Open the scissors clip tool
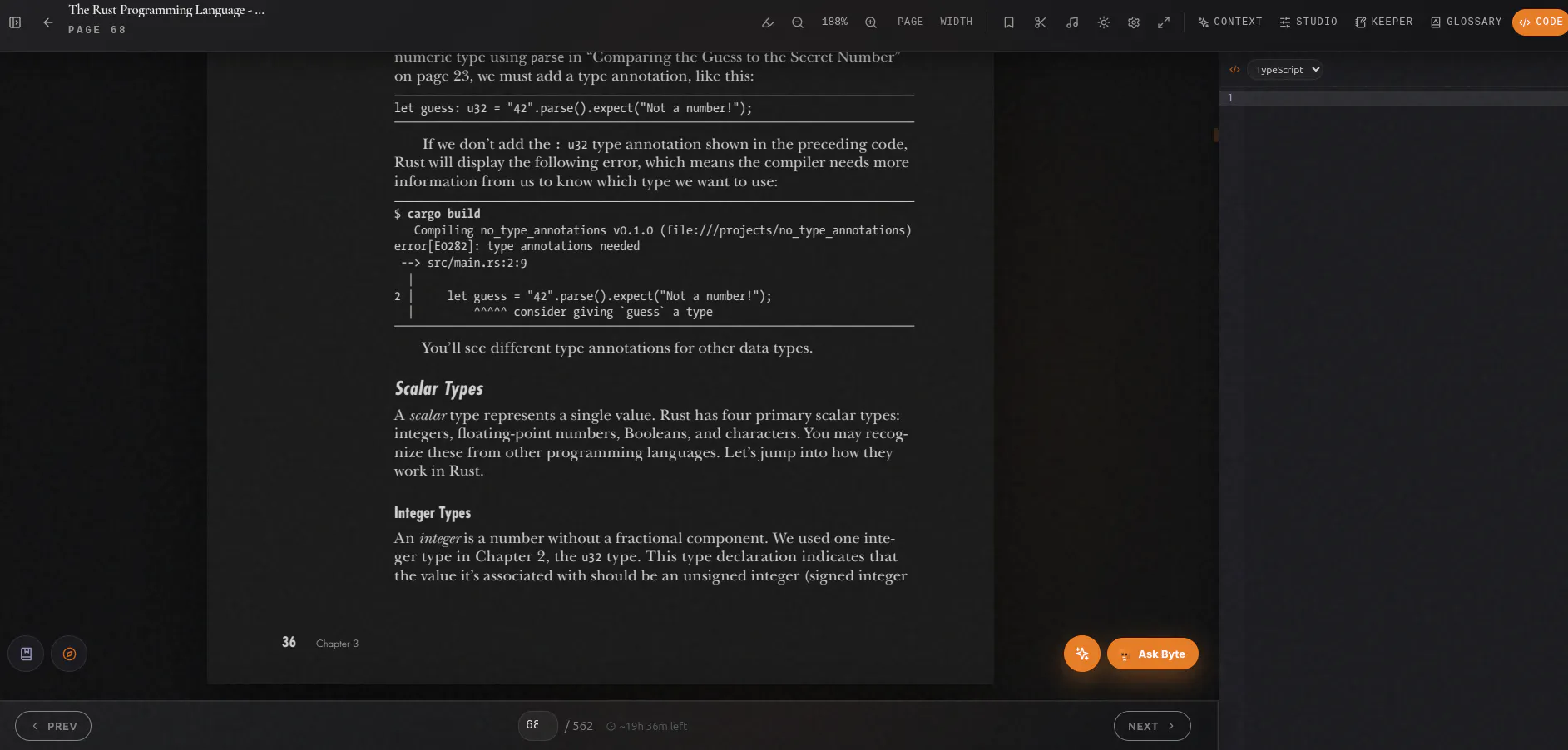 tap(1041, 22)
